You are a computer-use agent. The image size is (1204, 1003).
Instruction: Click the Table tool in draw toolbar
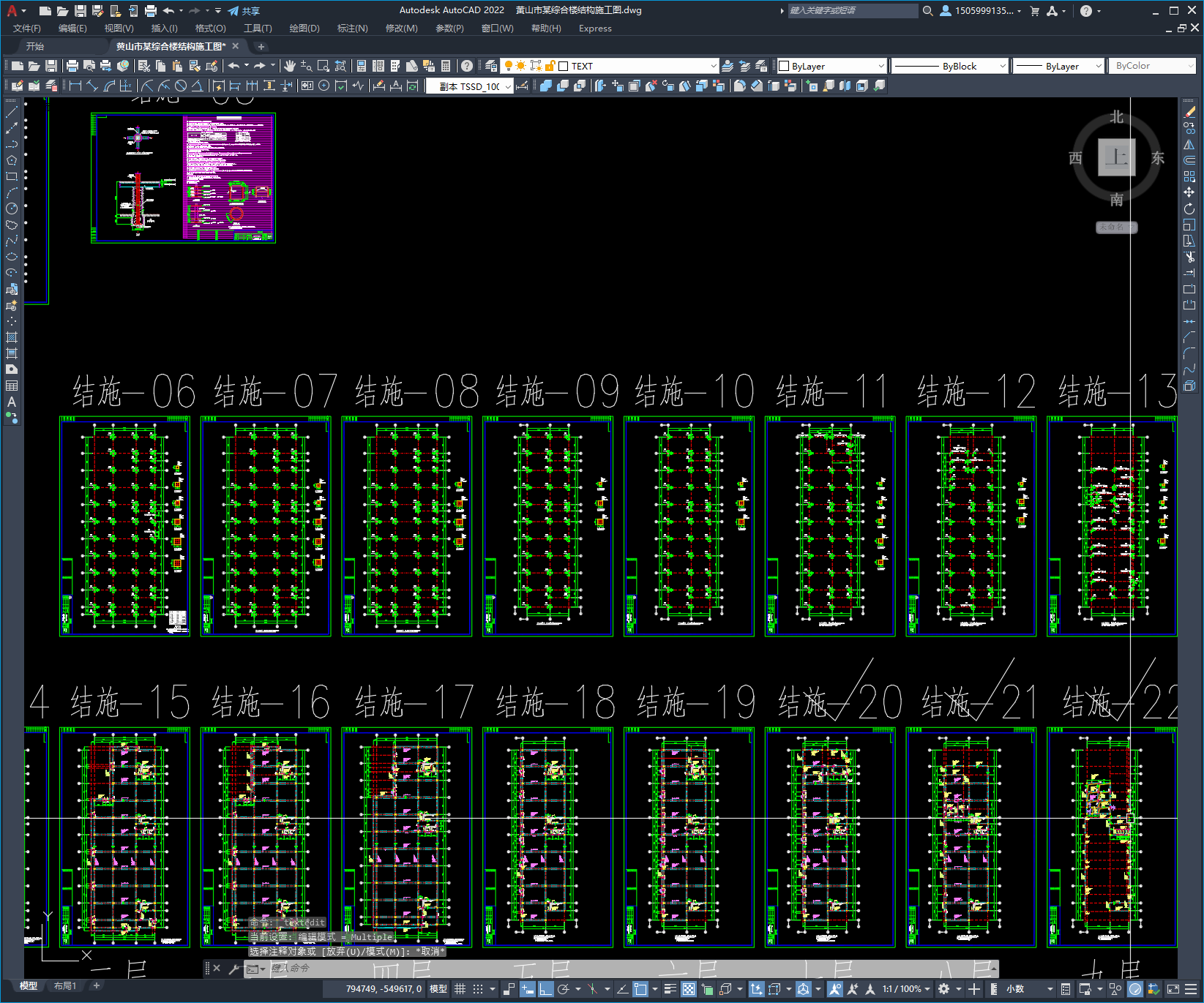pos(12,386)
